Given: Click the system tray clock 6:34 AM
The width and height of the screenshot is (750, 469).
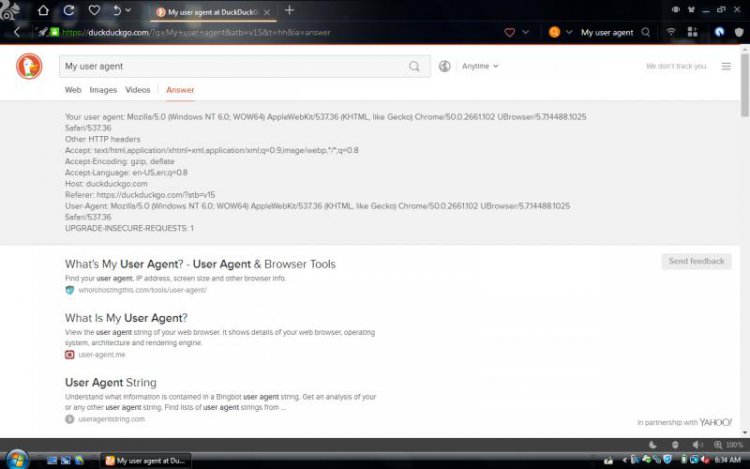Looking at the screenshot, I should click(x=728, y=460).
